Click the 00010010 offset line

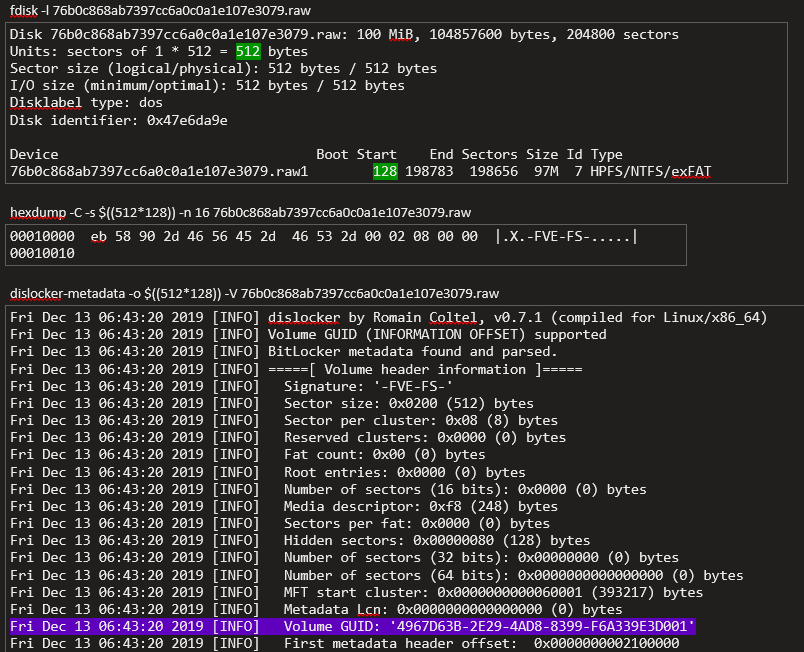tap(42, 254)
